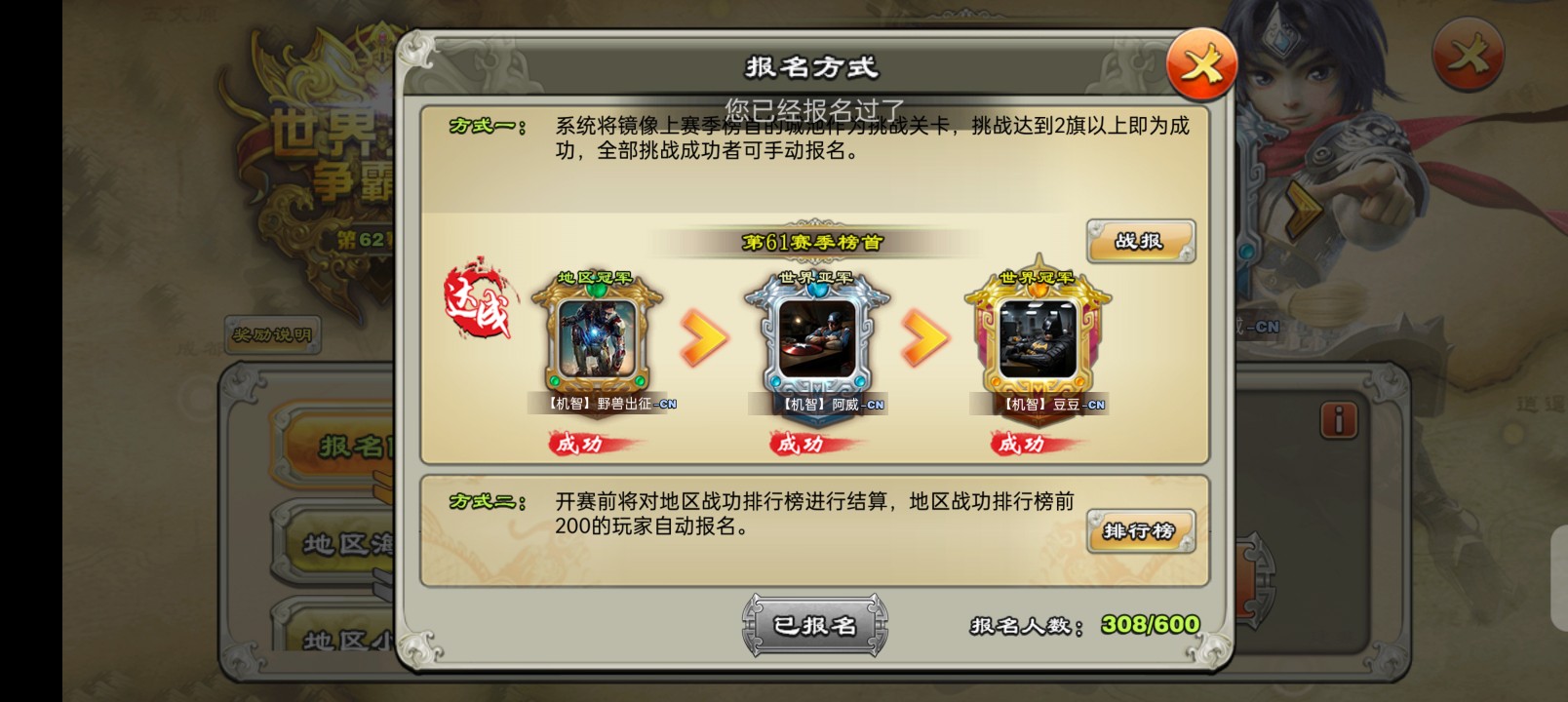This screenshot has width=1568, height=702.
Task: Click the orange info icon
Action: 1339,419
